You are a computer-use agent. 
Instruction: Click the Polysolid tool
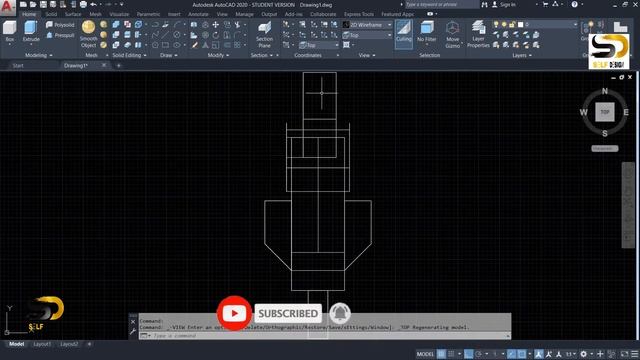(x=60, y=25)
